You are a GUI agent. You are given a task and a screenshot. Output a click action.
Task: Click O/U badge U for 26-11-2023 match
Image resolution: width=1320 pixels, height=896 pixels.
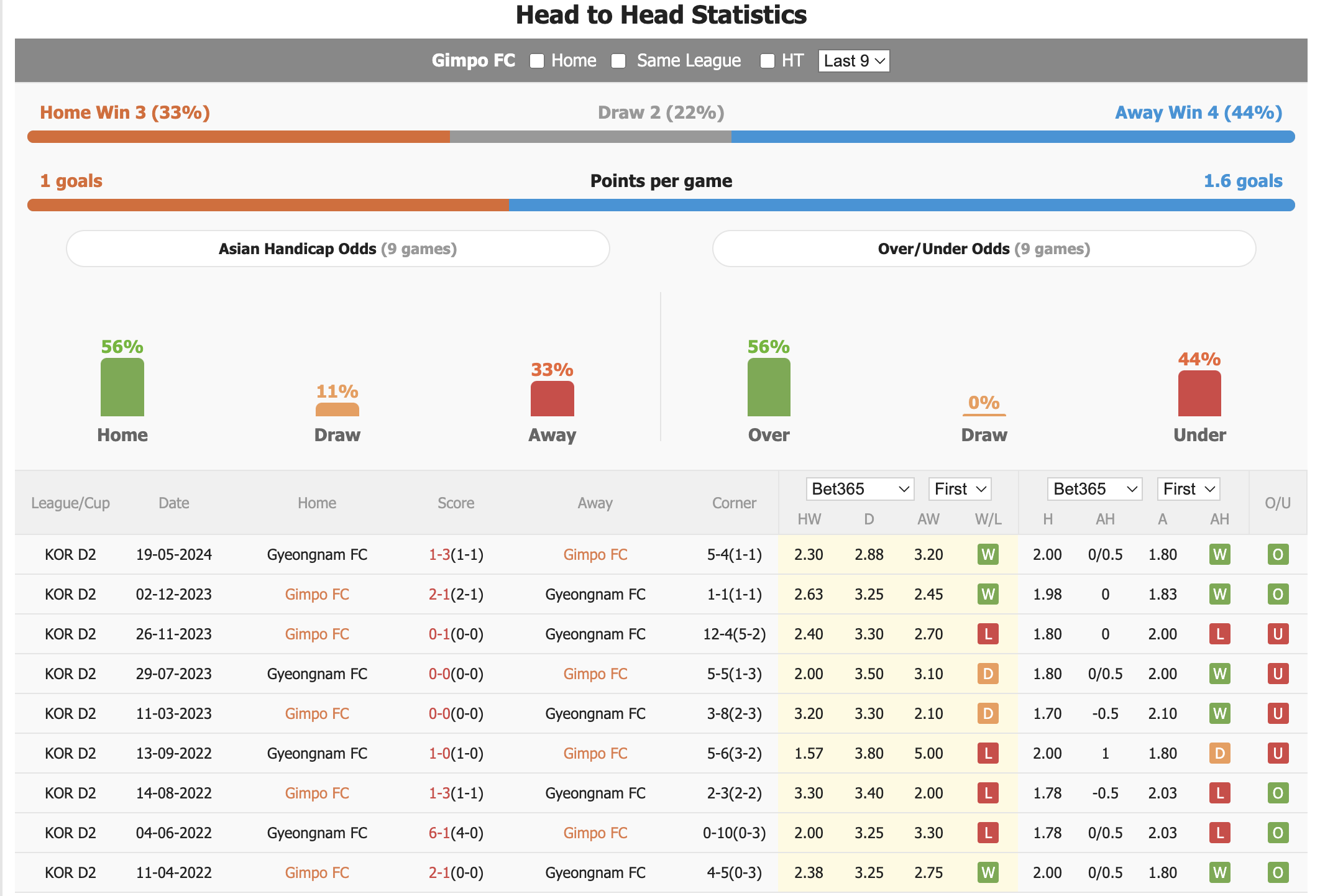[1278, 634]
